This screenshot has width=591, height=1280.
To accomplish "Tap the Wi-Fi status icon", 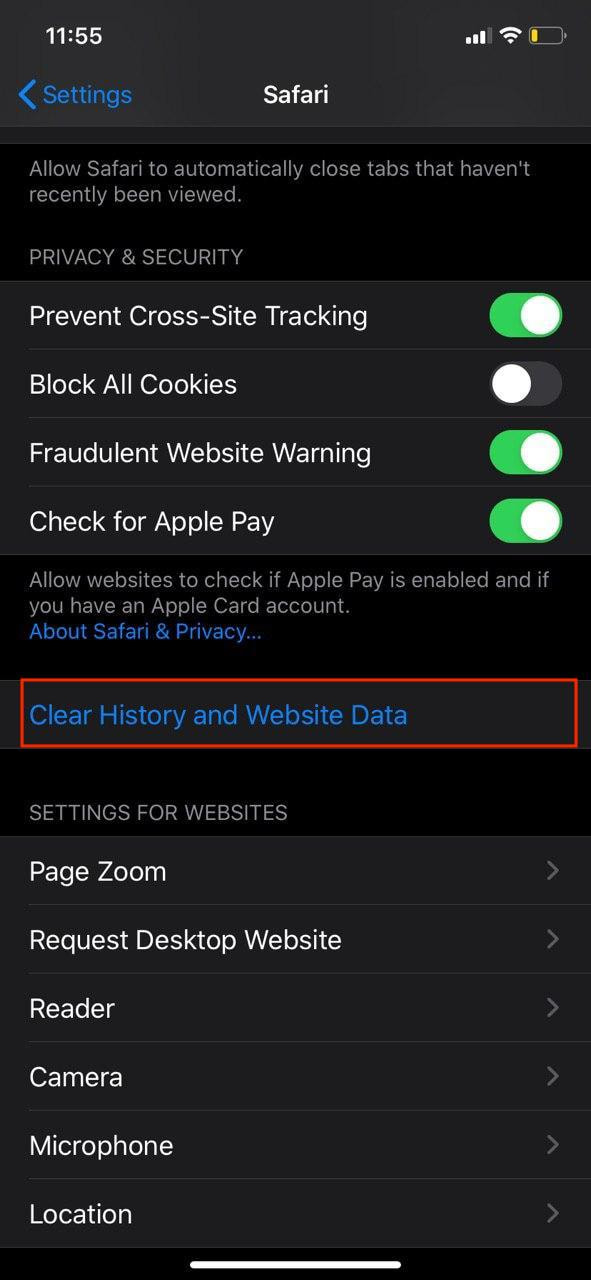I will coord(511,36).
